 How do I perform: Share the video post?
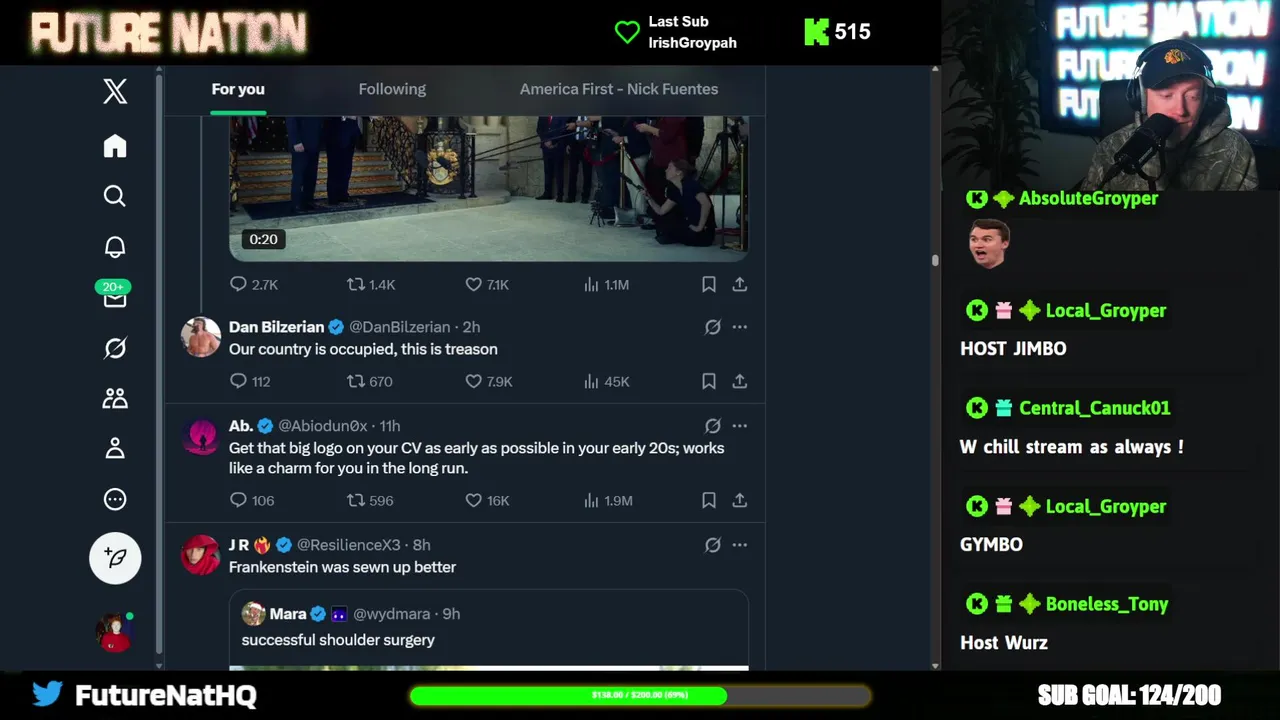(x=740, y=285)
